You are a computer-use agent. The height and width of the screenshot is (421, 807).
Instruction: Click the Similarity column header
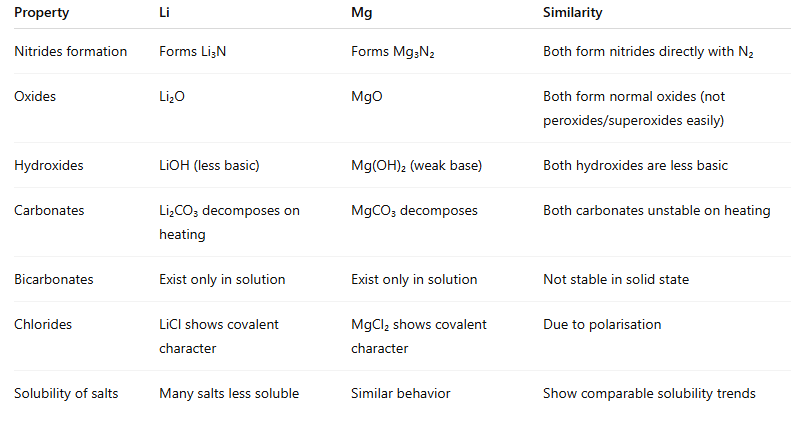click(x=572, y=13)
